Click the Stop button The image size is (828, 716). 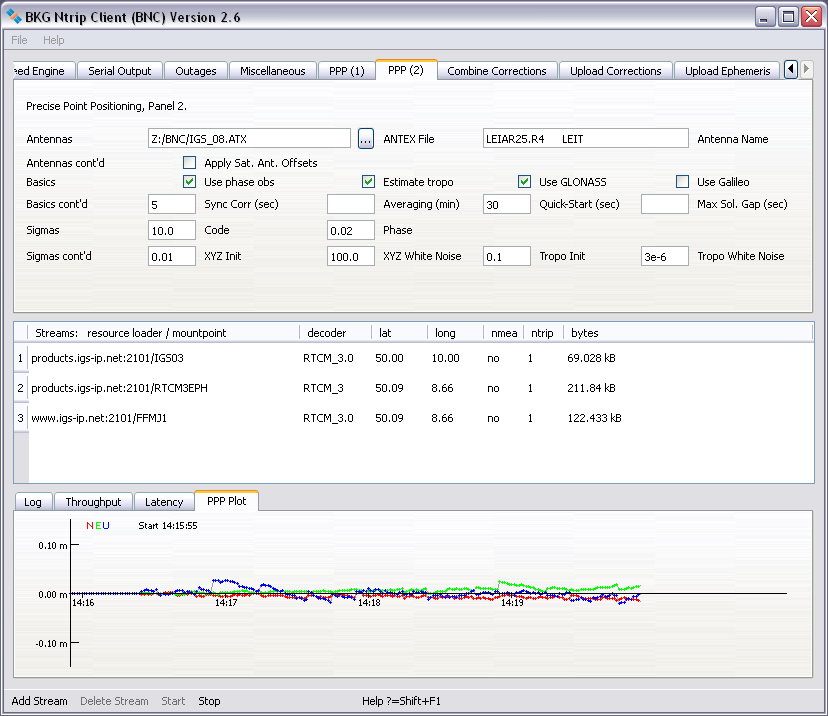209,701
